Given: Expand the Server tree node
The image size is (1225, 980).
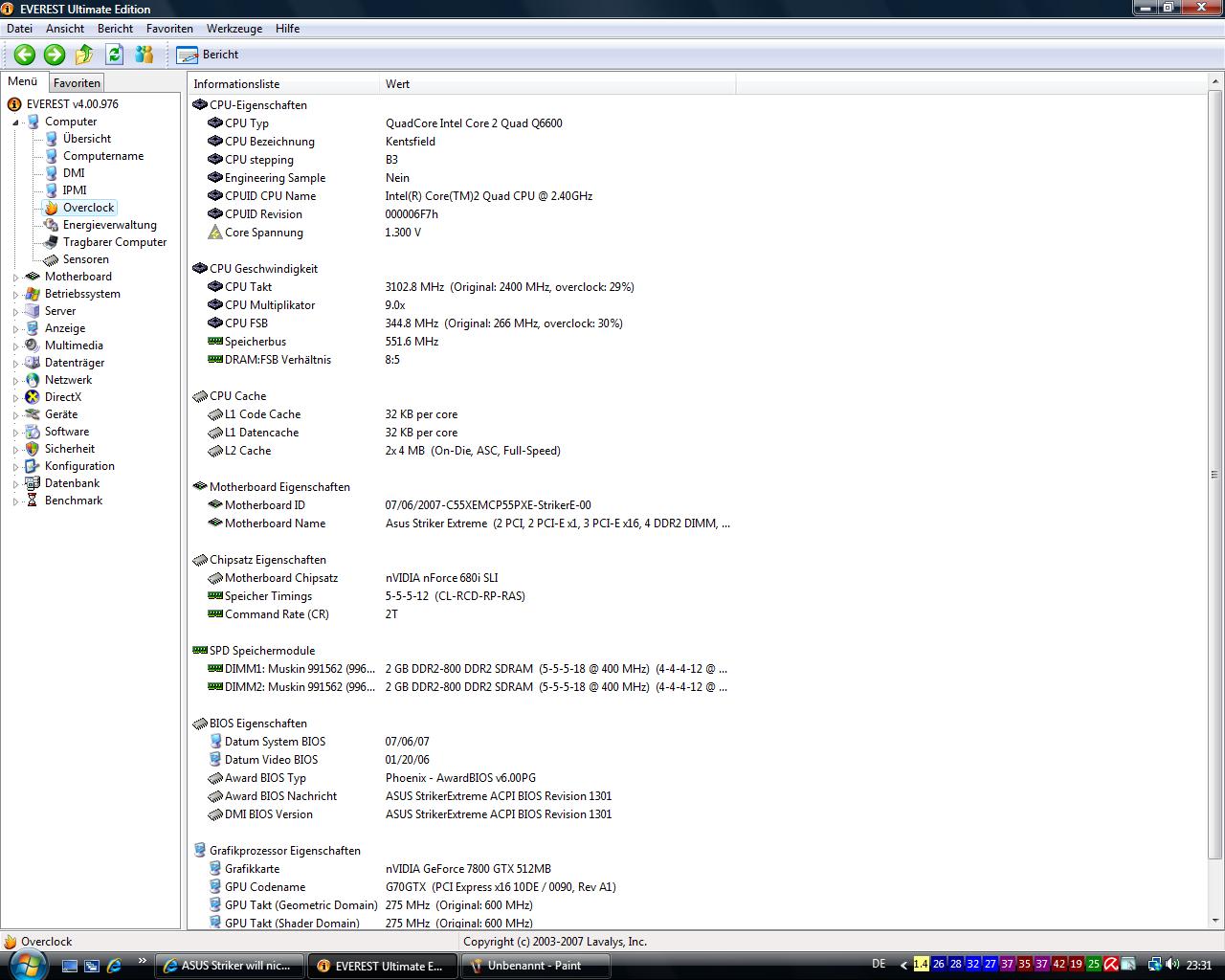Looking at the screenshot, I should pos(15,312).
